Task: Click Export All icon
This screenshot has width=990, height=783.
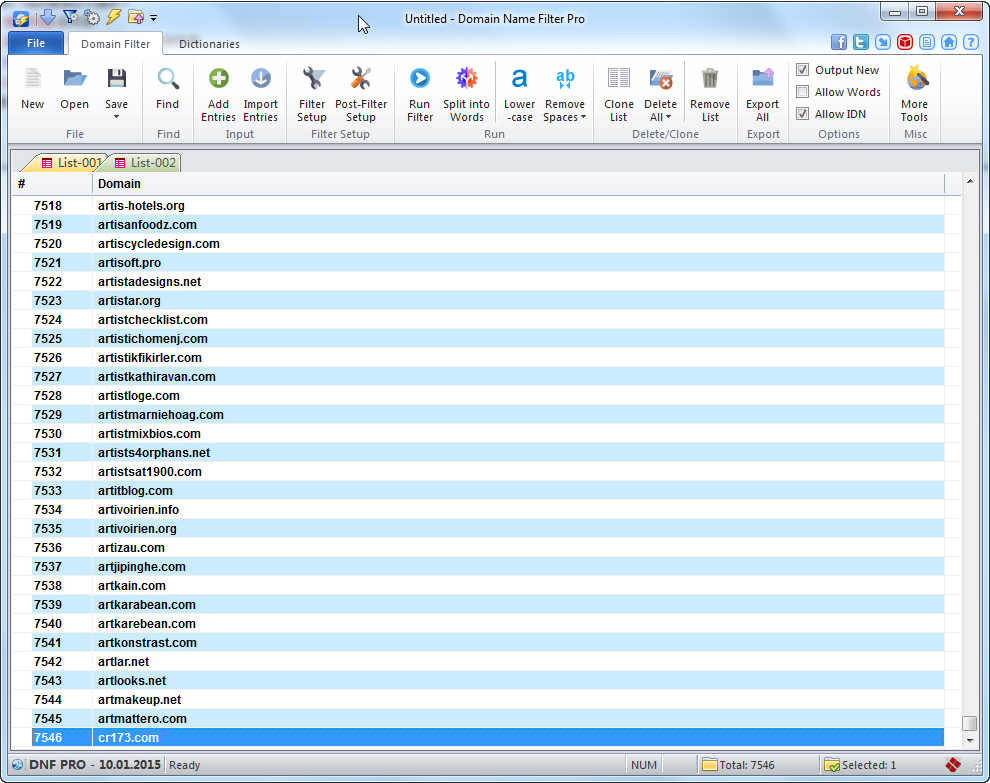Action: 762,79
